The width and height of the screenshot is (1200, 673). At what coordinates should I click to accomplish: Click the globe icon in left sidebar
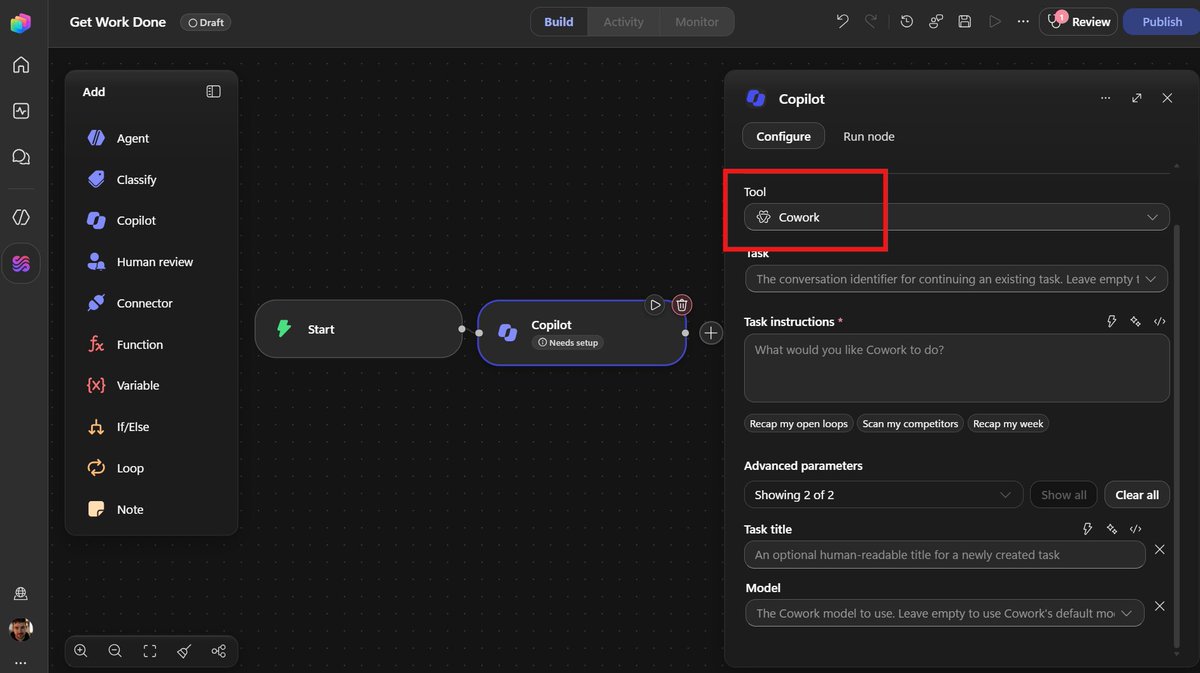(21, 594)
